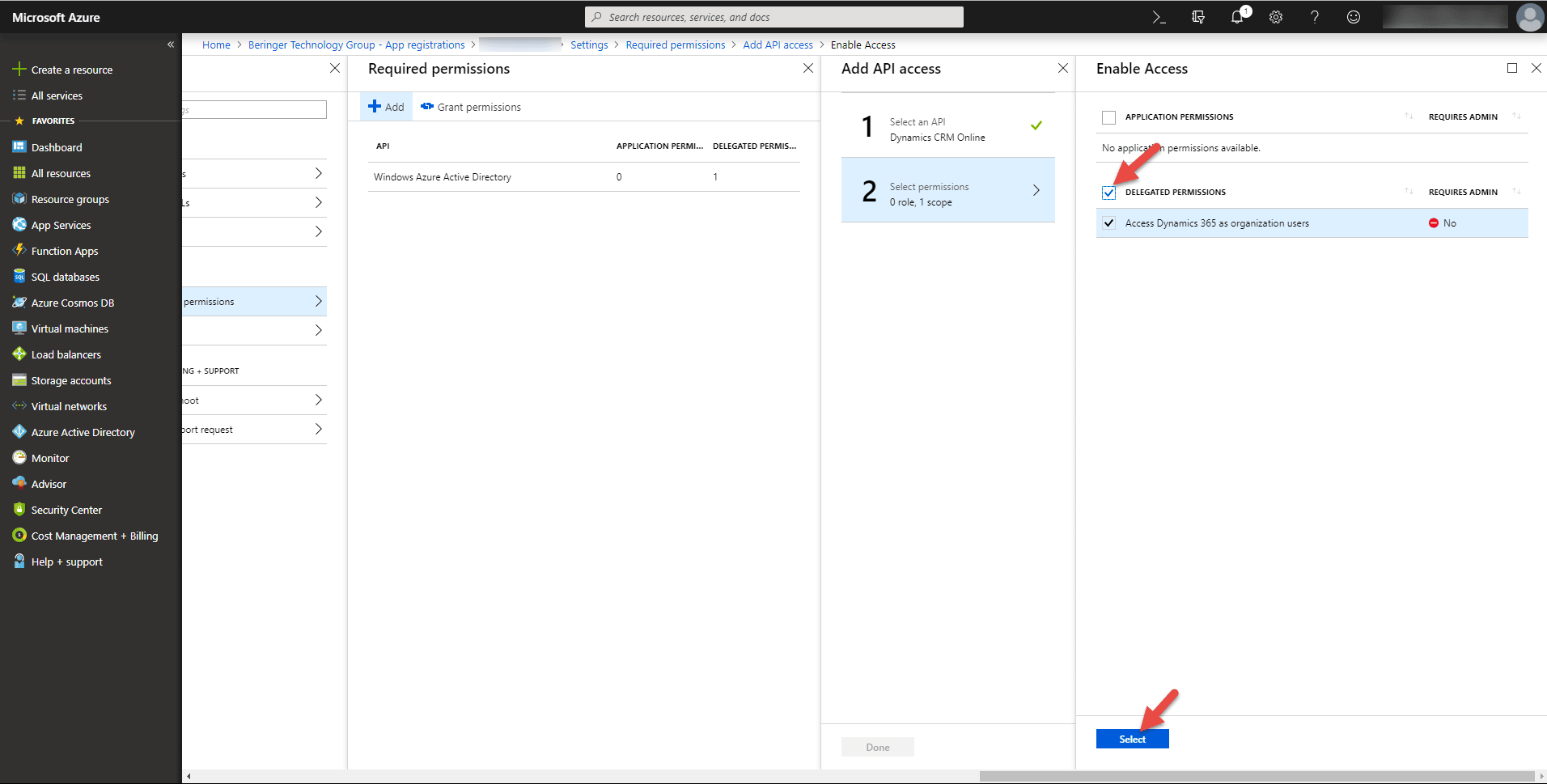Click the Security Center shield icon

19,510
